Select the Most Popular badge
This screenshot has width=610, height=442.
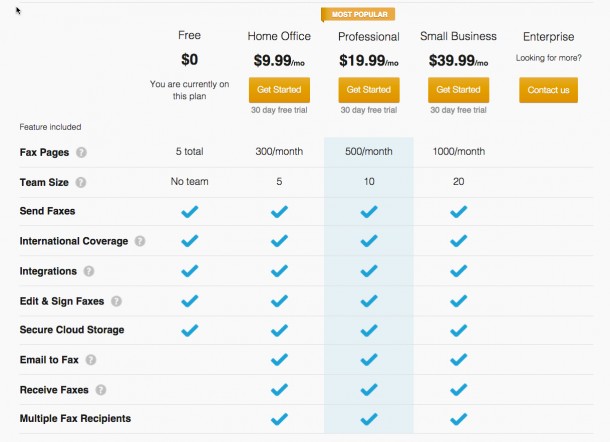[x=358, y=14]
